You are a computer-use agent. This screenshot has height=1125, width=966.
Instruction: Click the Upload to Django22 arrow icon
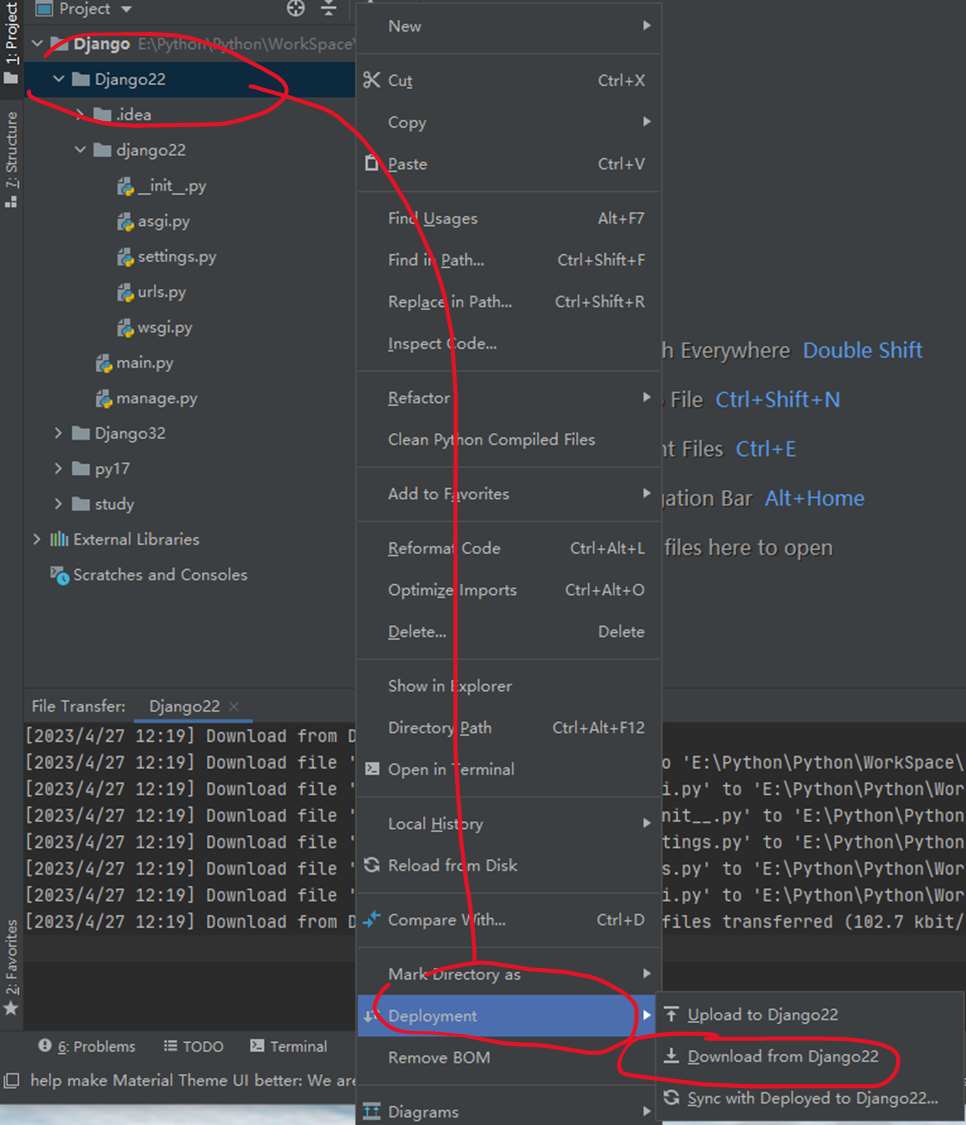tap(671, 1014)
